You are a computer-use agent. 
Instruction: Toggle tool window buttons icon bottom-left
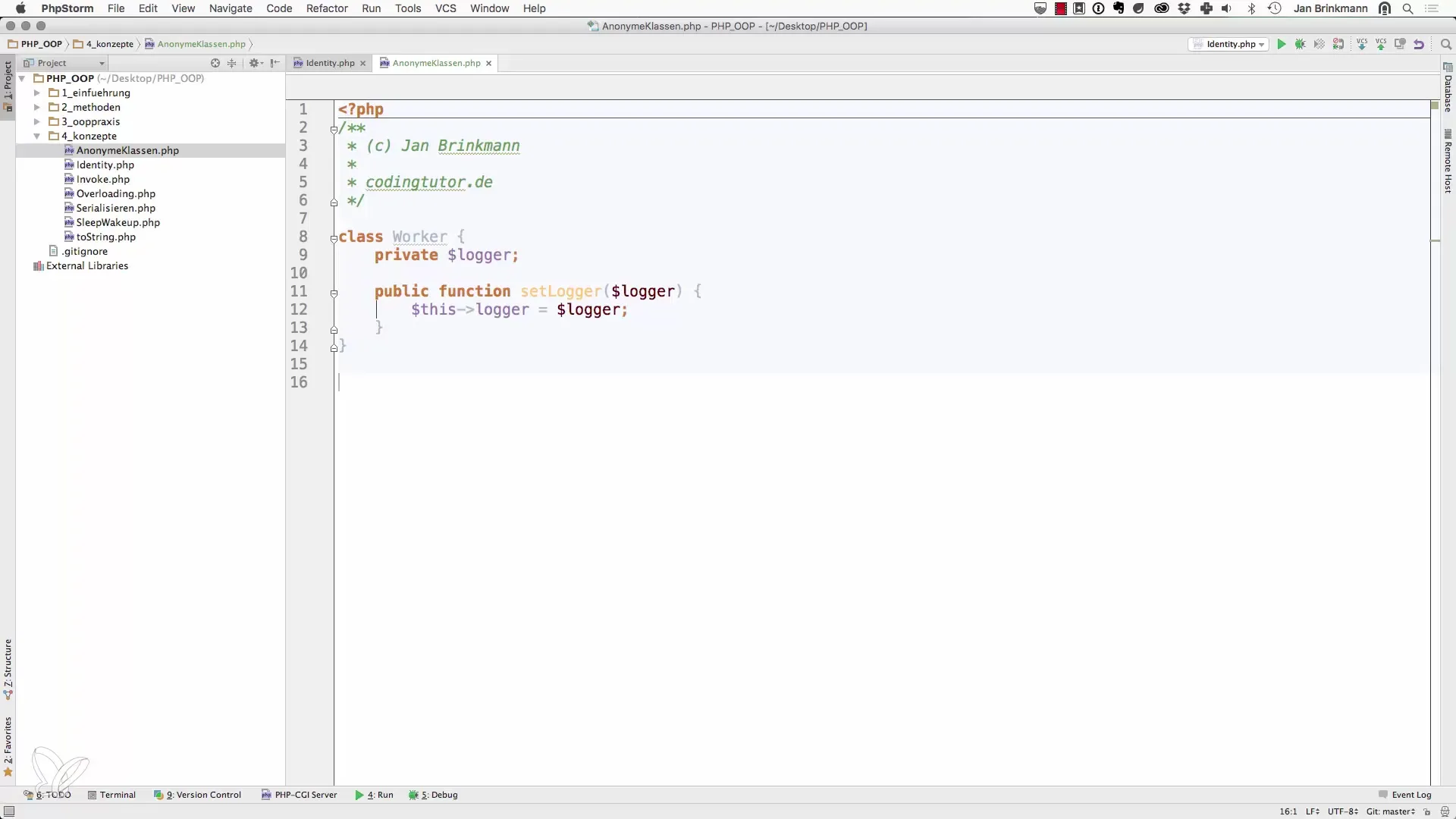click(x=9, y=811)
